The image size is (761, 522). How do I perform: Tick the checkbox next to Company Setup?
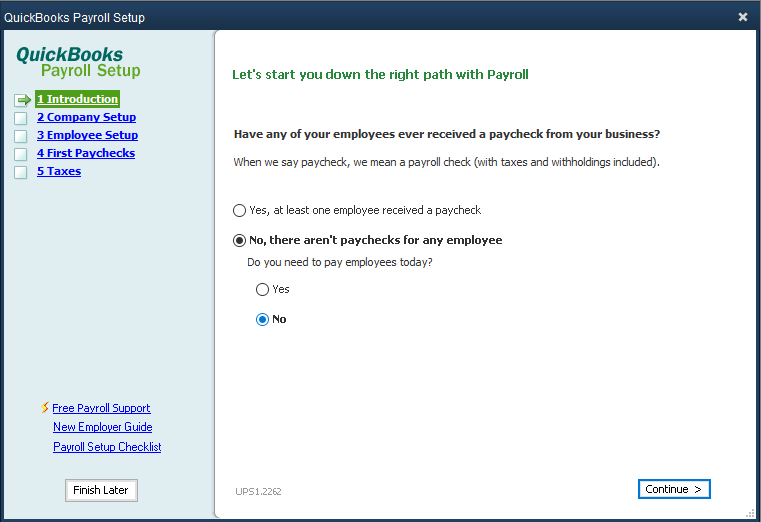(x=20, y=118)
